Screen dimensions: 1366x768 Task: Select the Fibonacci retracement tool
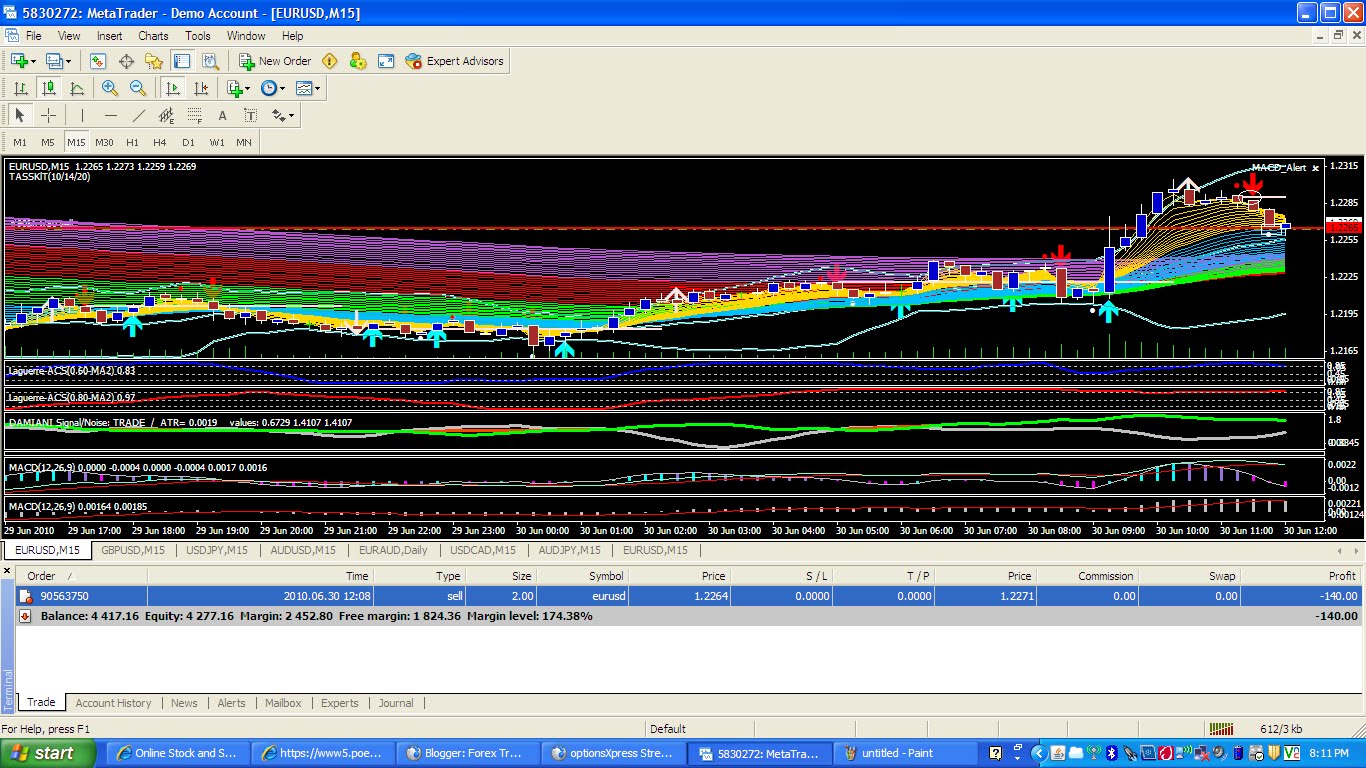pyautogui.click(x=195, y=115)
